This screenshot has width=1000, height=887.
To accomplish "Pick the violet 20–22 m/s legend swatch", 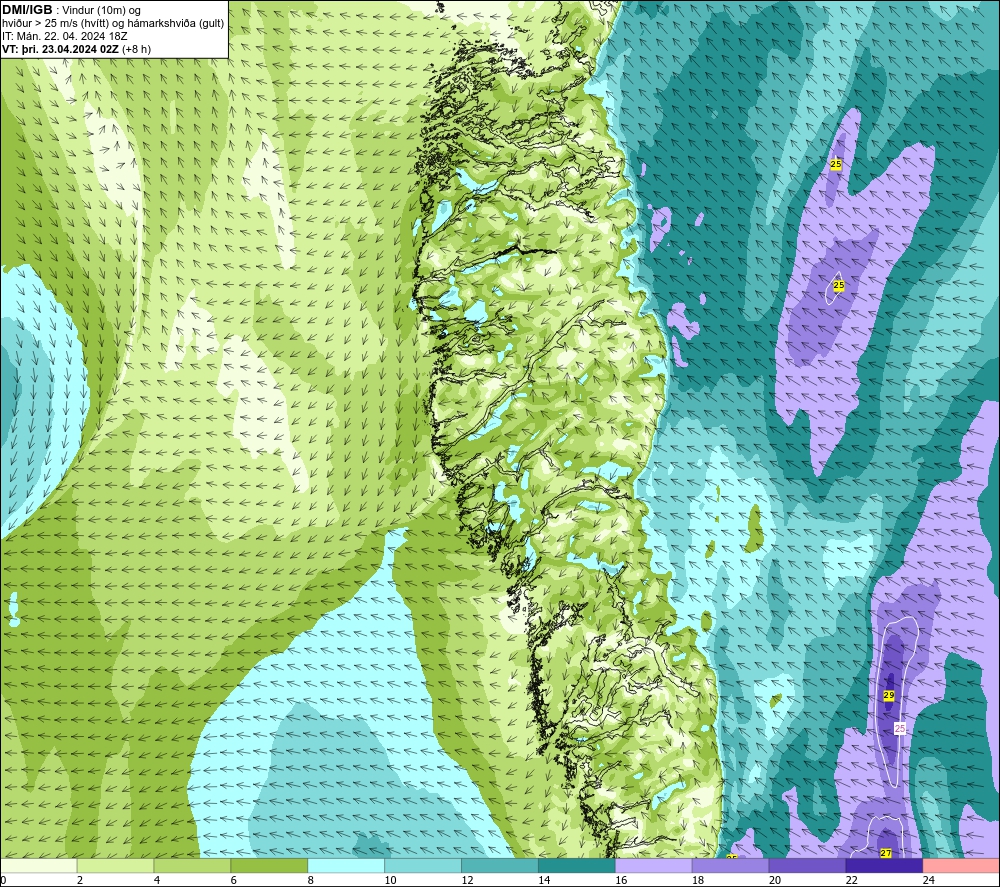I will tap(807, 865).
